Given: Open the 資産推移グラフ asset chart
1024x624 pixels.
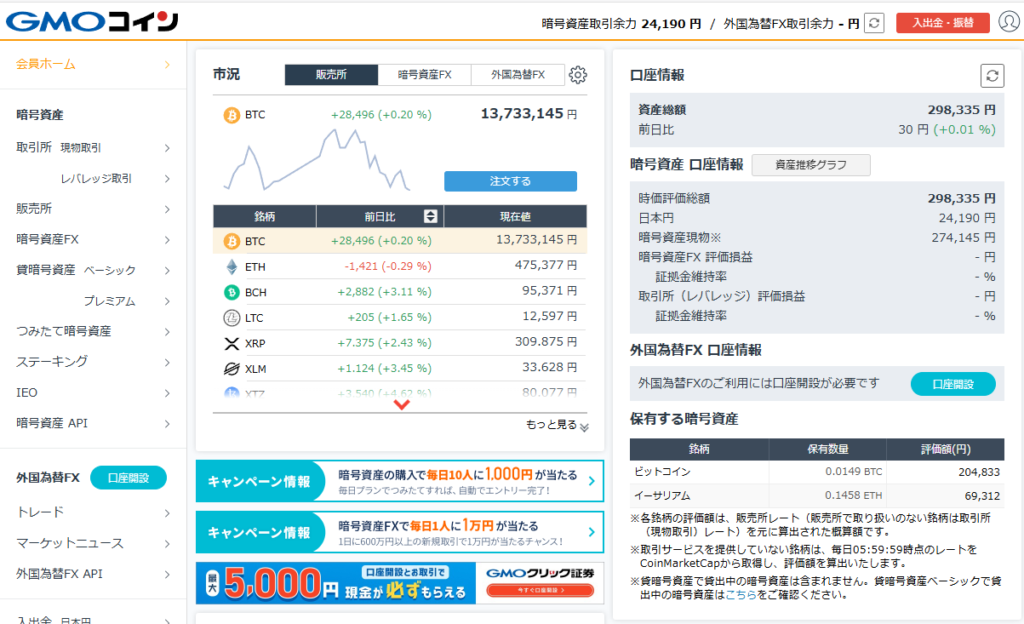Looking at the screenshot, I should (x=810, y=165).
